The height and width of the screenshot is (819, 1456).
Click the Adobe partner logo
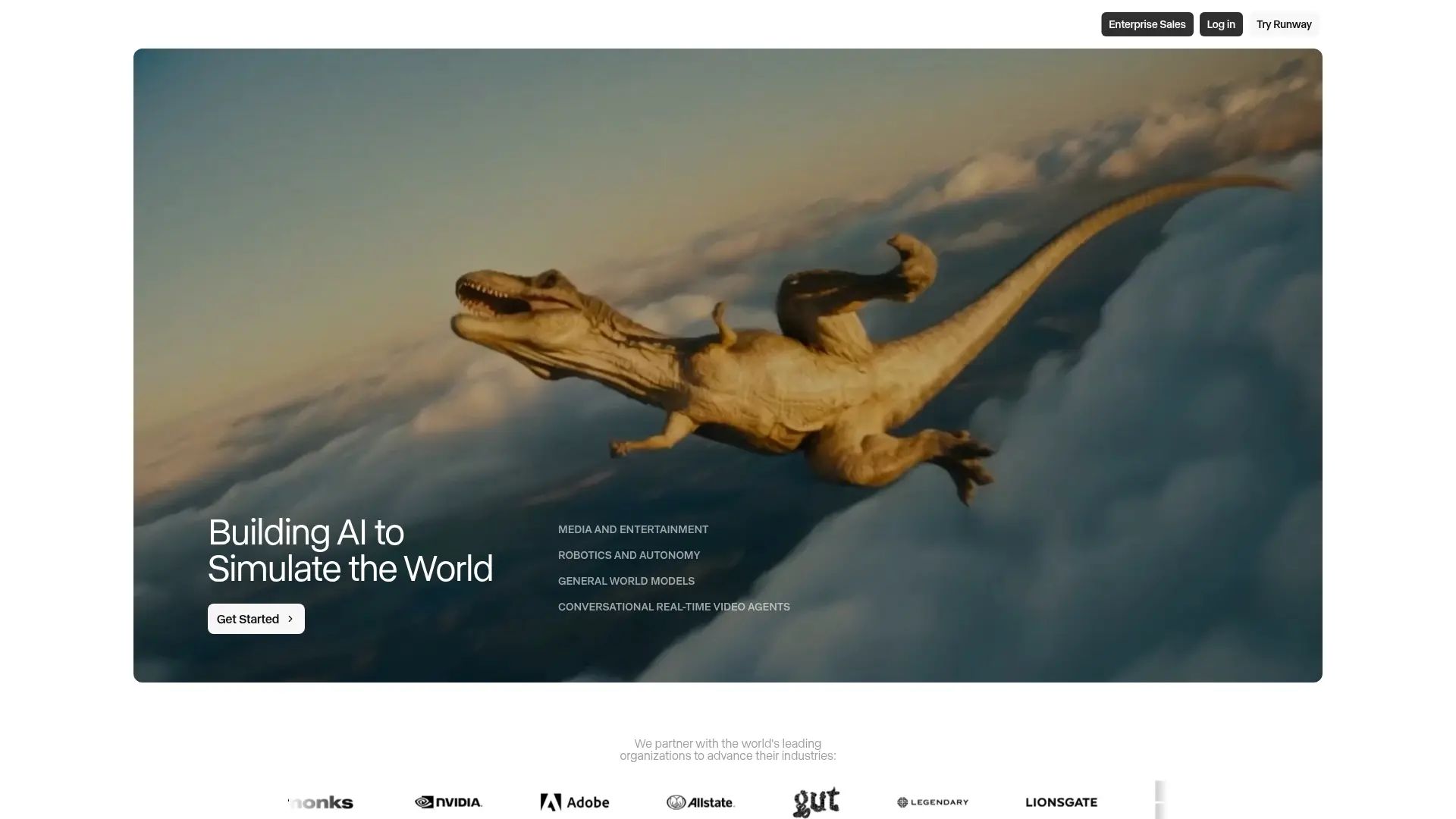tap(574, 802)
